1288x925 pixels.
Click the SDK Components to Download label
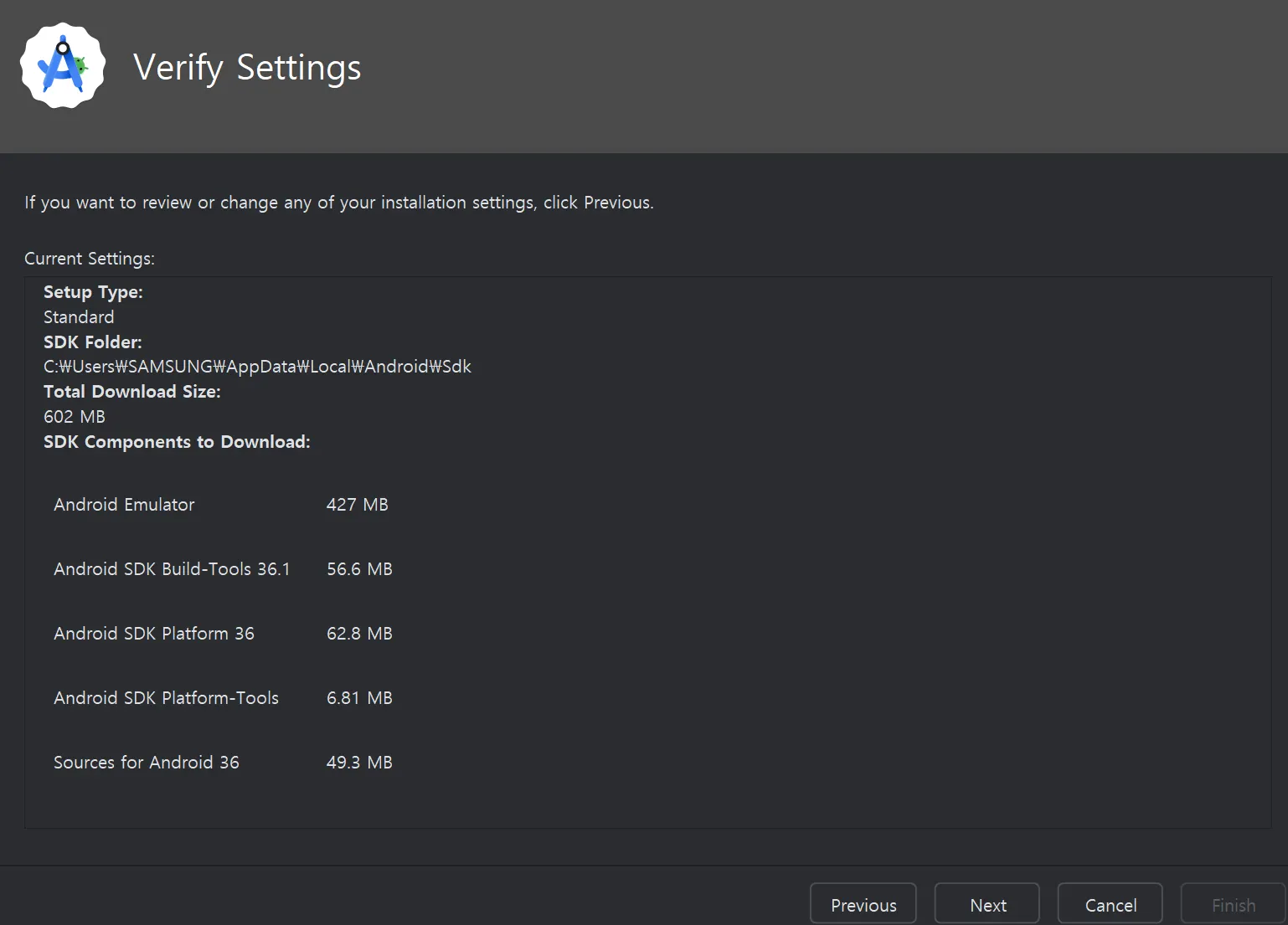pos(177,442)
